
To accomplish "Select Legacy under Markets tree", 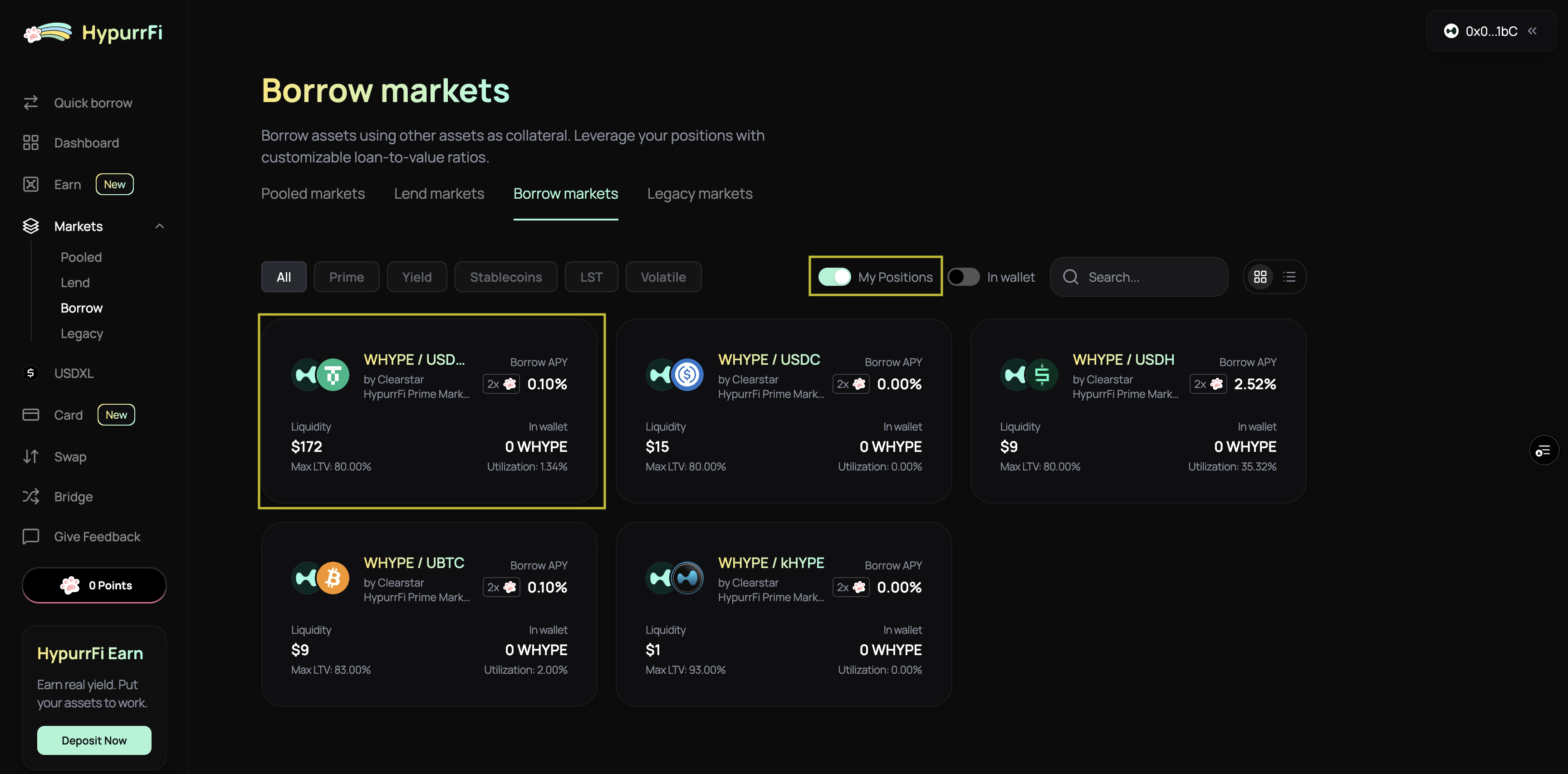I will tap(82, 333).
